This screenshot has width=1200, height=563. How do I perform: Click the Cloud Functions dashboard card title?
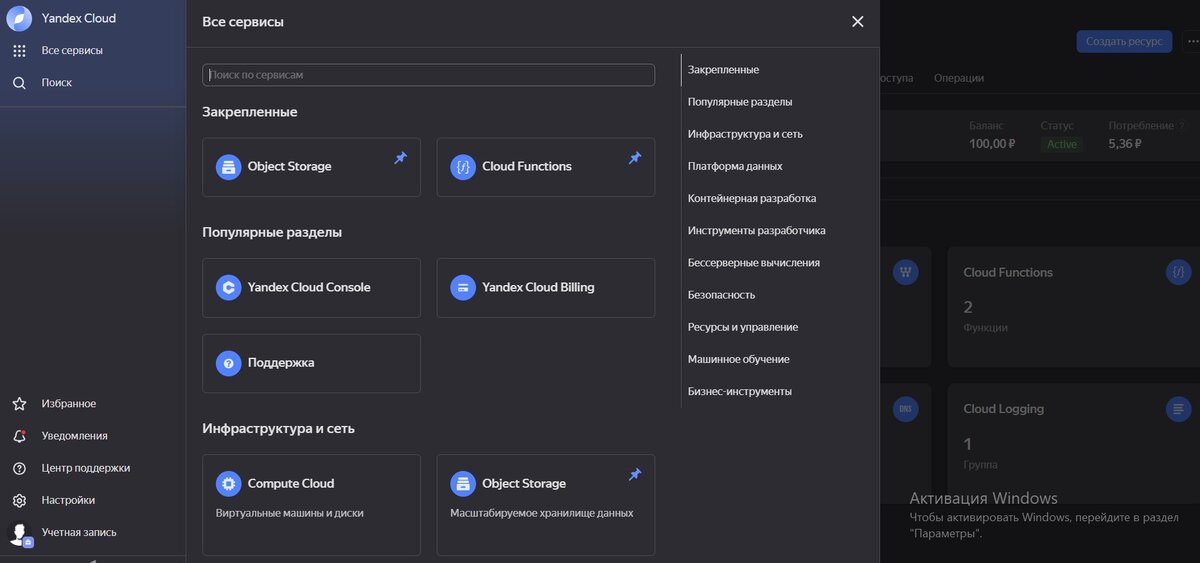[1008, 272]
